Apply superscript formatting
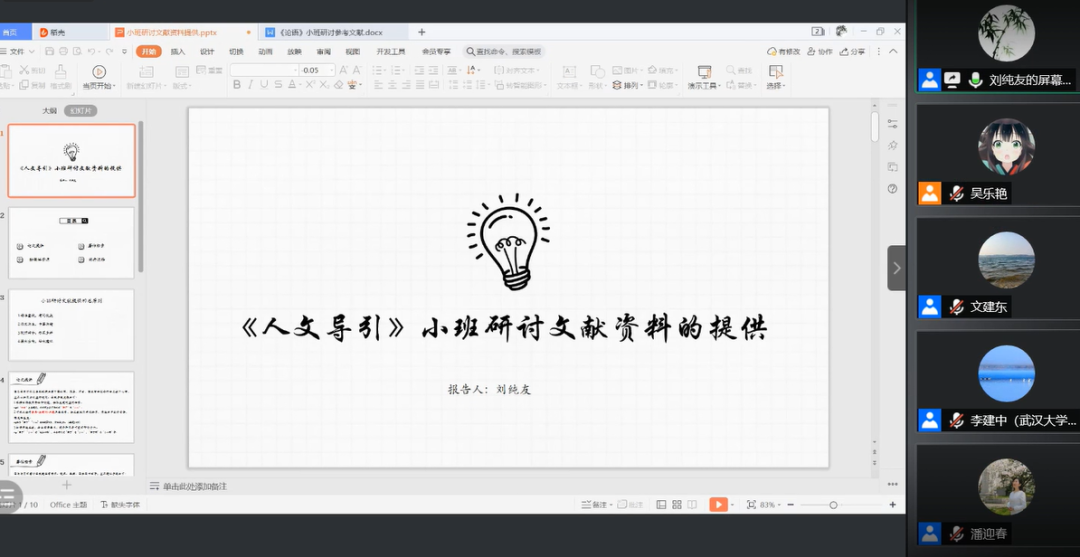 [x=311, y=85]
